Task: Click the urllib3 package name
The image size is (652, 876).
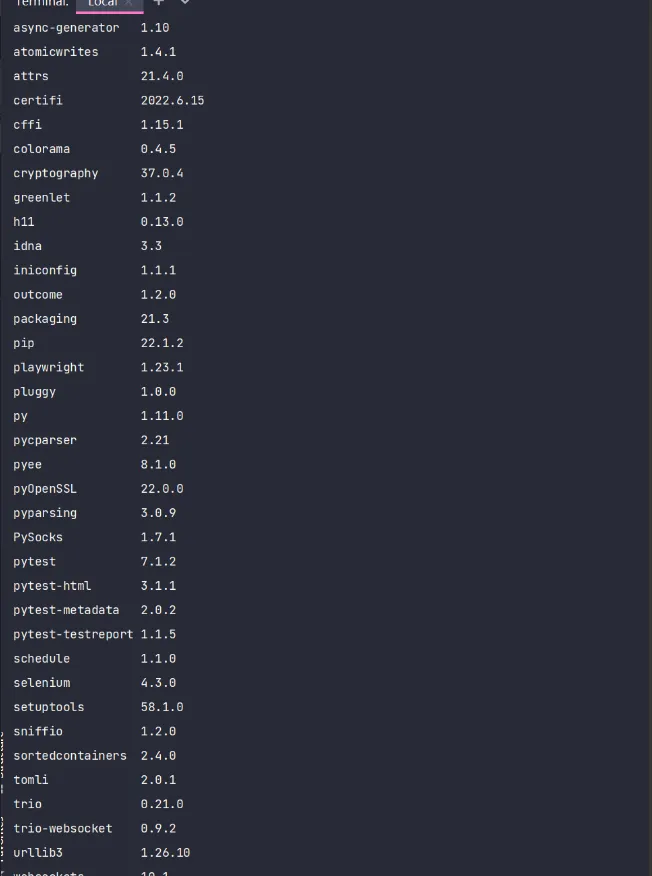Action: (38, 853)
